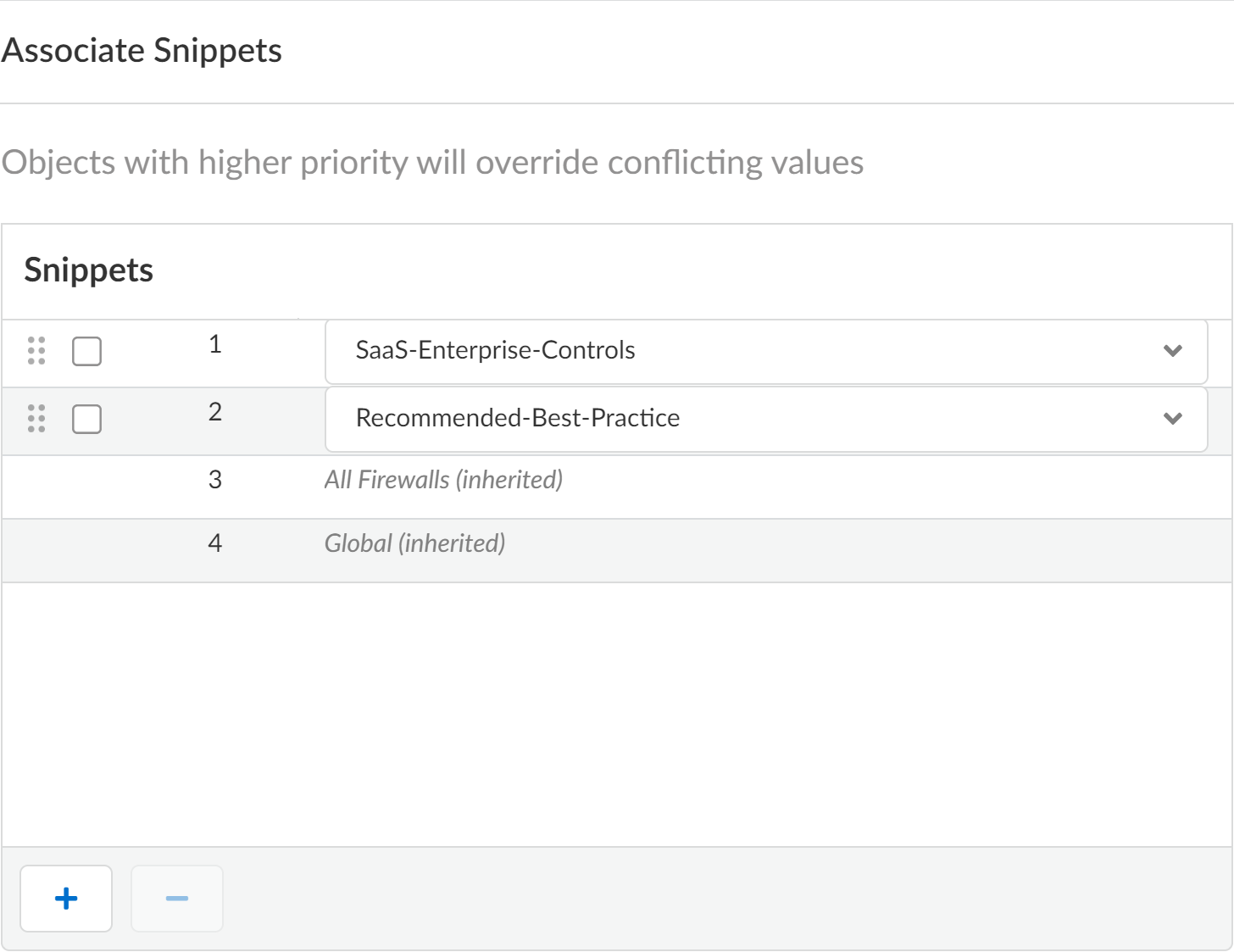Click priority number 3 cell
This screenshot has width=1234, height=952.
click(x=215, y=480)
